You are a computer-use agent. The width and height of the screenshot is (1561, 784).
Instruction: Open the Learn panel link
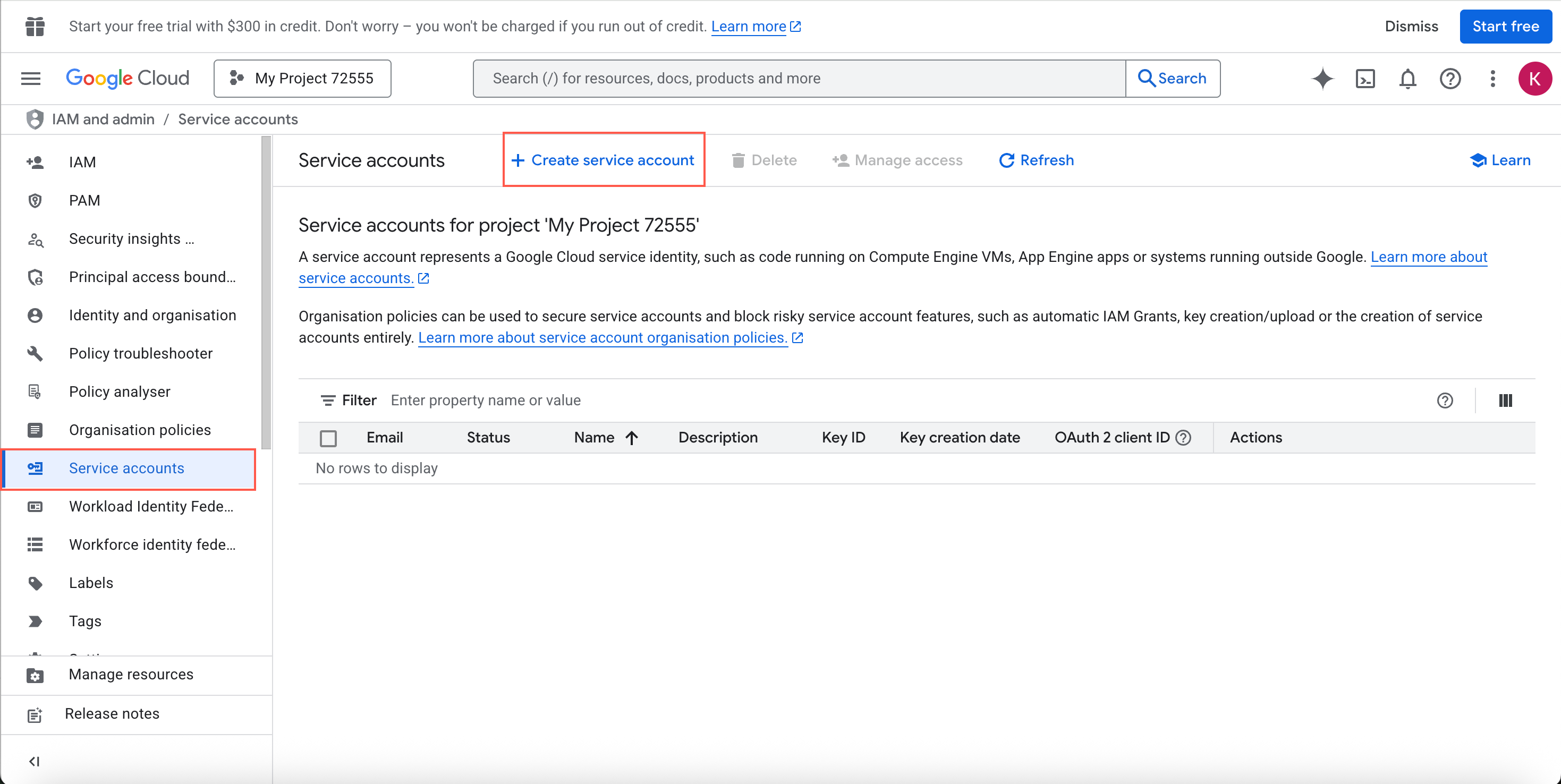1500,160
